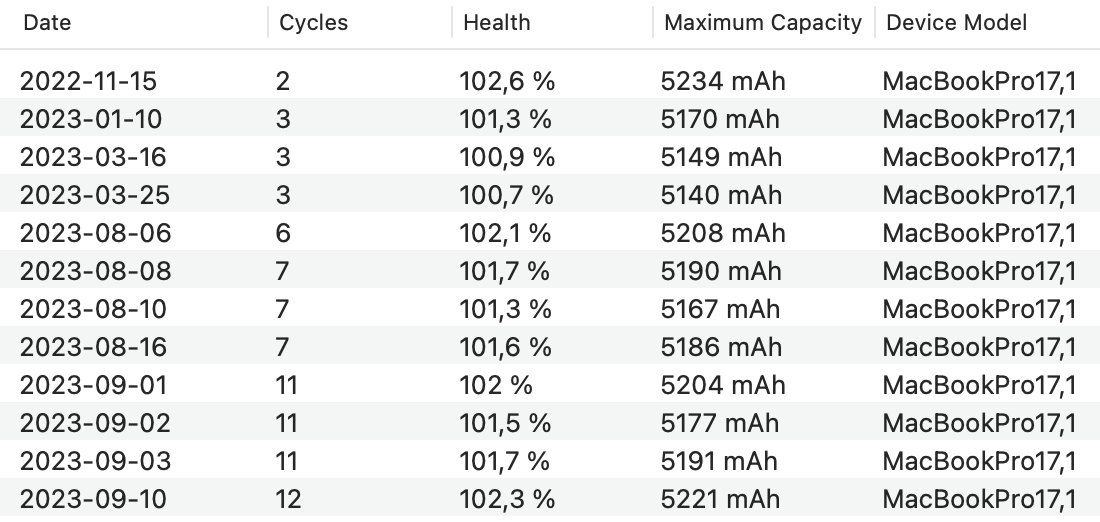Screen dimensions: 1100x522
Task: Select the 2023-08-06 row
Action: 95,233
